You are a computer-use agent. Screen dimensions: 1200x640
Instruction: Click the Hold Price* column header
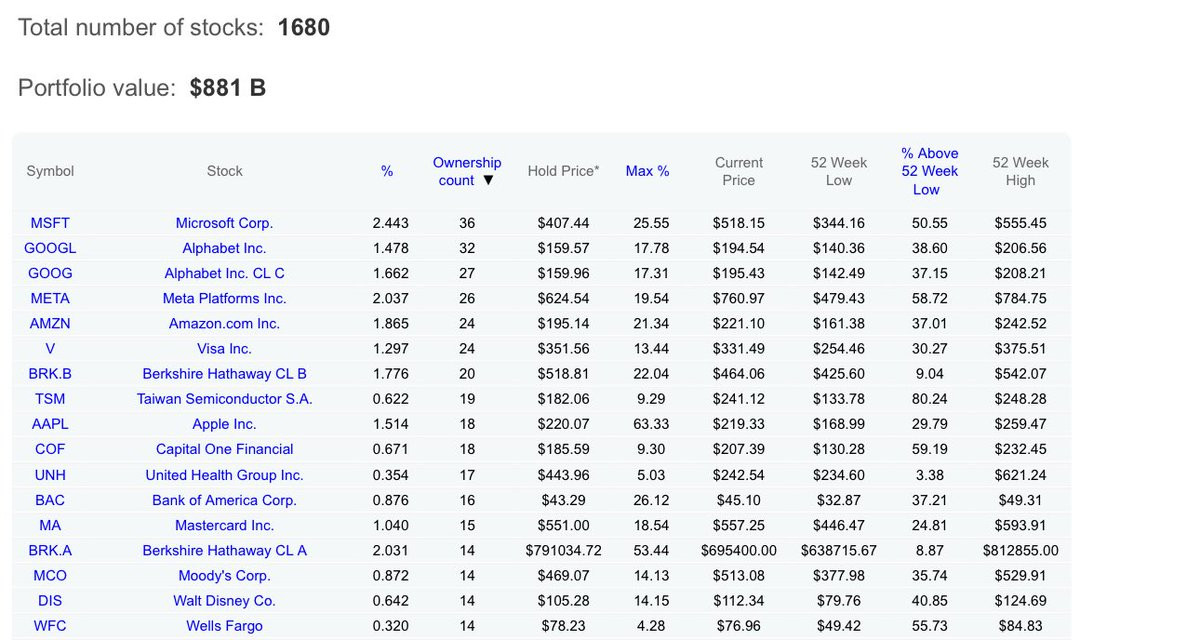coord(563,171)
